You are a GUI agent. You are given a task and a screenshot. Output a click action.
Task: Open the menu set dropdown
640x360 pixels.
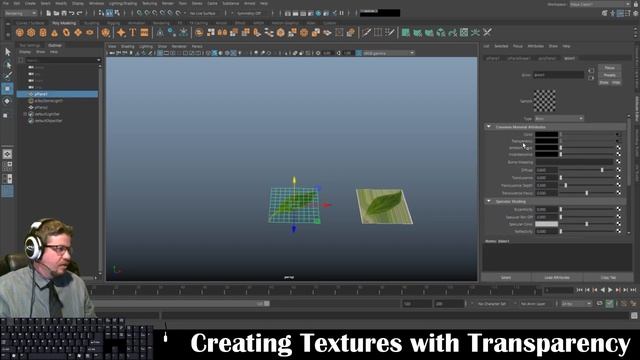[20, 13]
